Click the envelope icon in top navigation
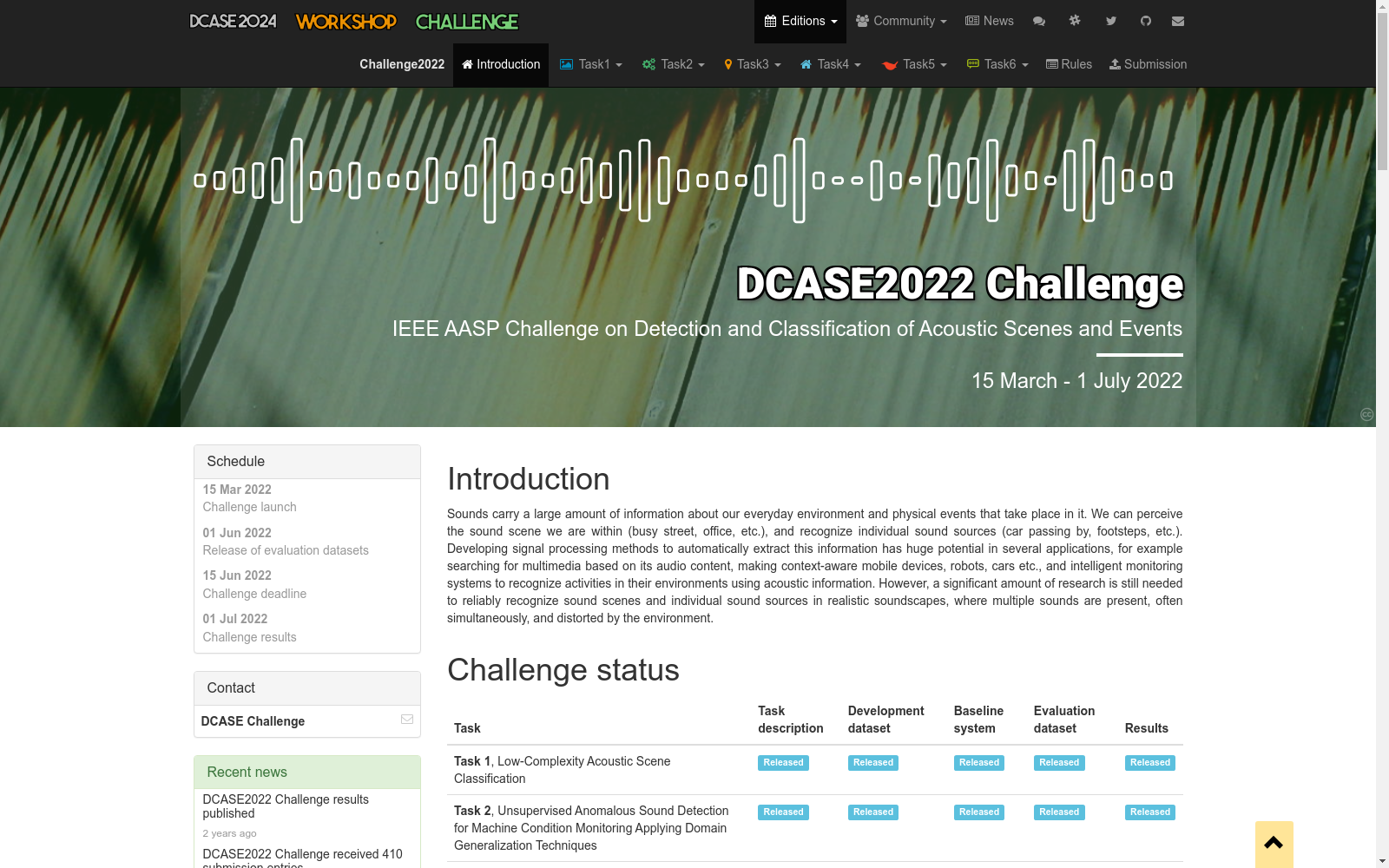The height and width of the screenshot is (868, 1389). (1178, 22)
